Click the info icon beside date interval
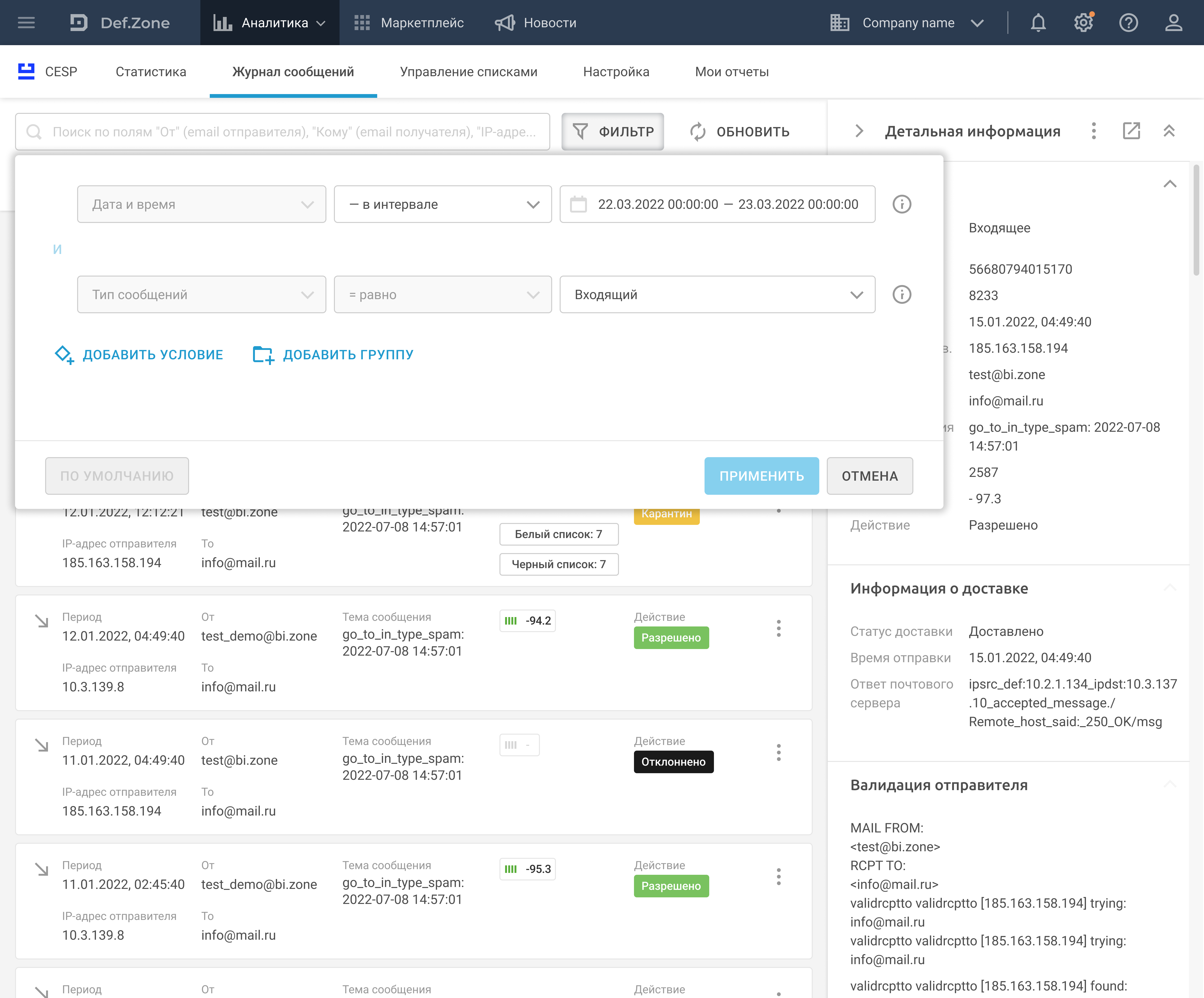The width and height of the screenshot is (1204, 998). point(901,204)
